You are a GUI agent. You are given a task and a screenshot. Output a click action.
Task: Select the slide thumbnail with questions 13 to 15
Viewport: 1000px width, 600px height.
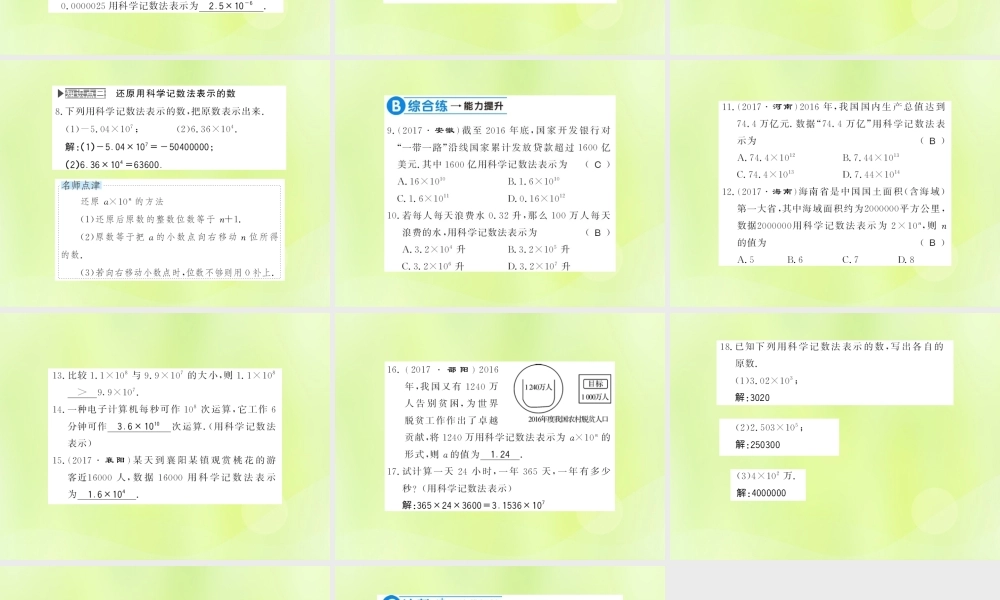click(165, 436)
